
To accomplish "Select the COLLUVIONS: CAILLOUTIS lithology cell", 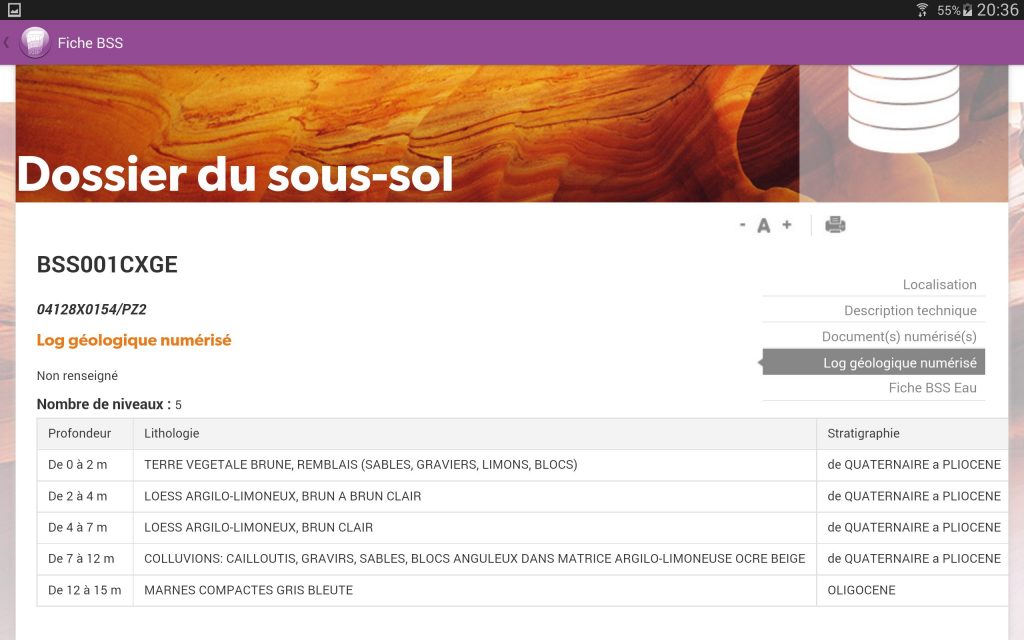I will [x=475, y=559].
